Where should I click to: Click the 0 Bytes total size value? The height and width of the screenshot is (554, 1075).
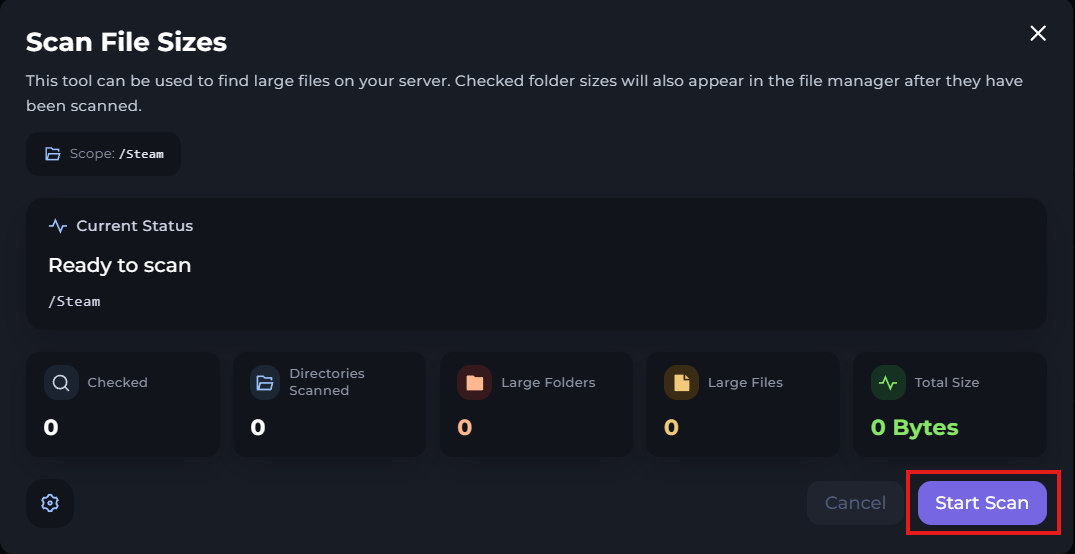tap(914, 428)
